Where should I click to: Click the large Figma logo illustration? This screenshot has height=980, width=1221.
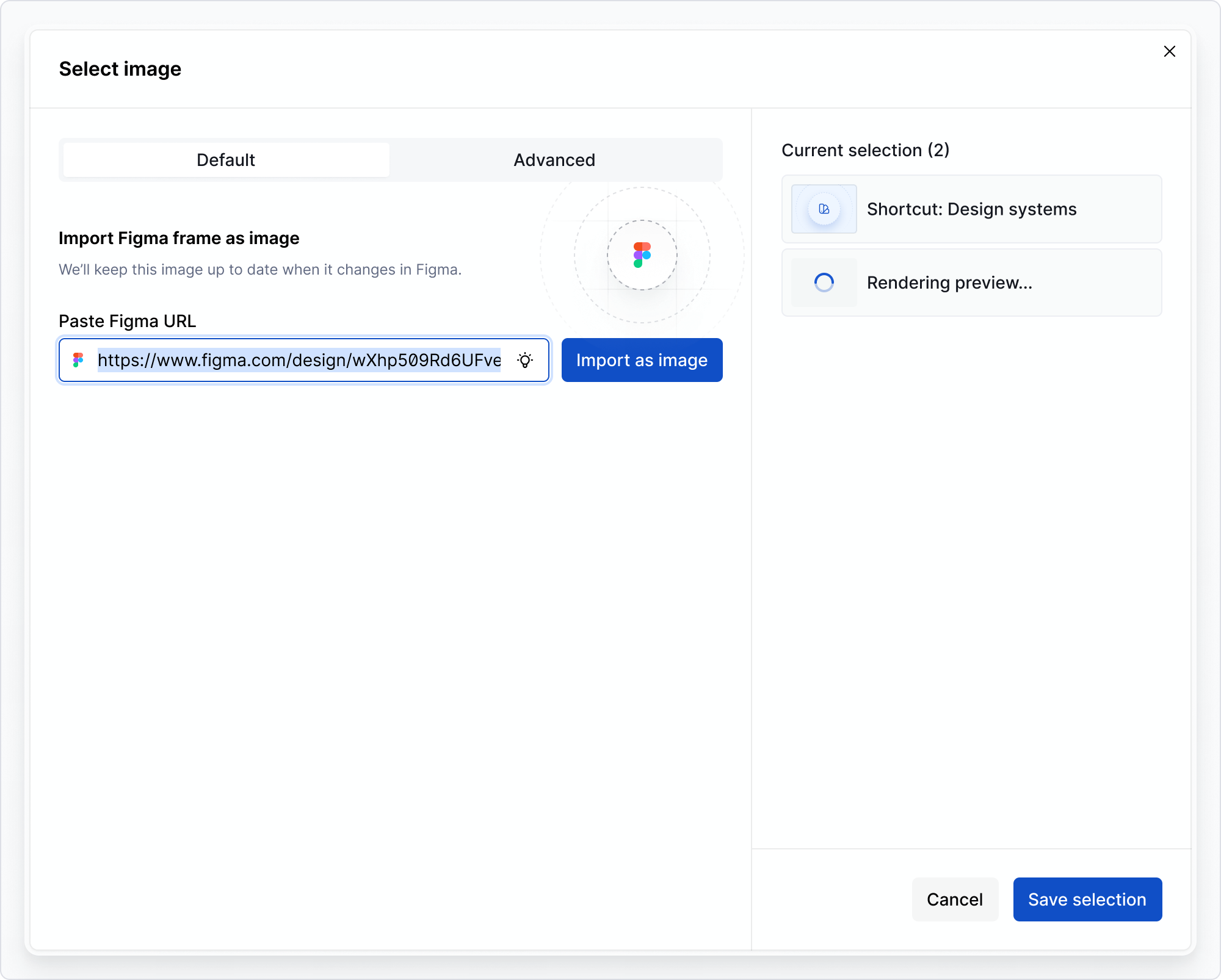[642, 254]
